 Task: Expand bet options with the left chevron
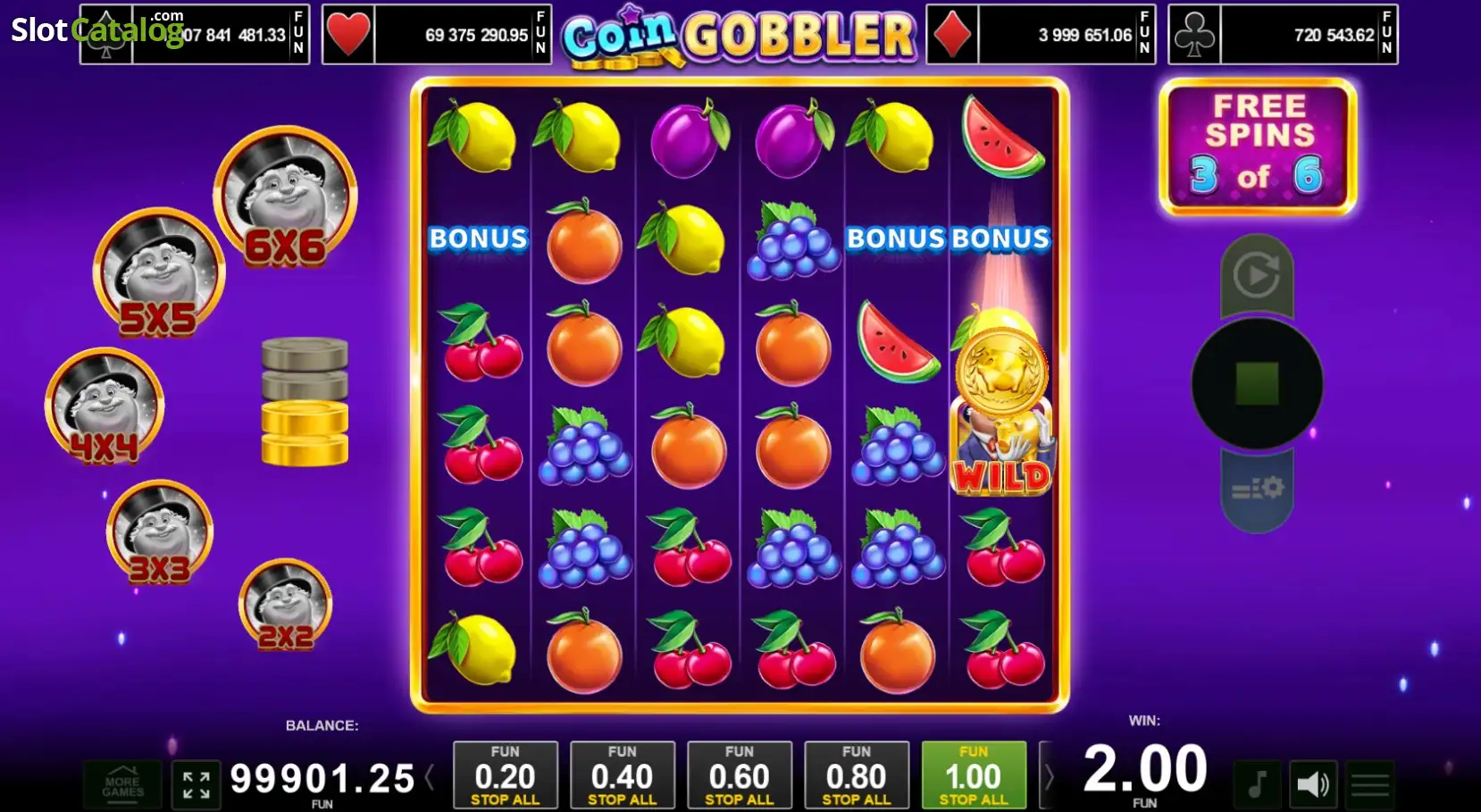point(431,777)
